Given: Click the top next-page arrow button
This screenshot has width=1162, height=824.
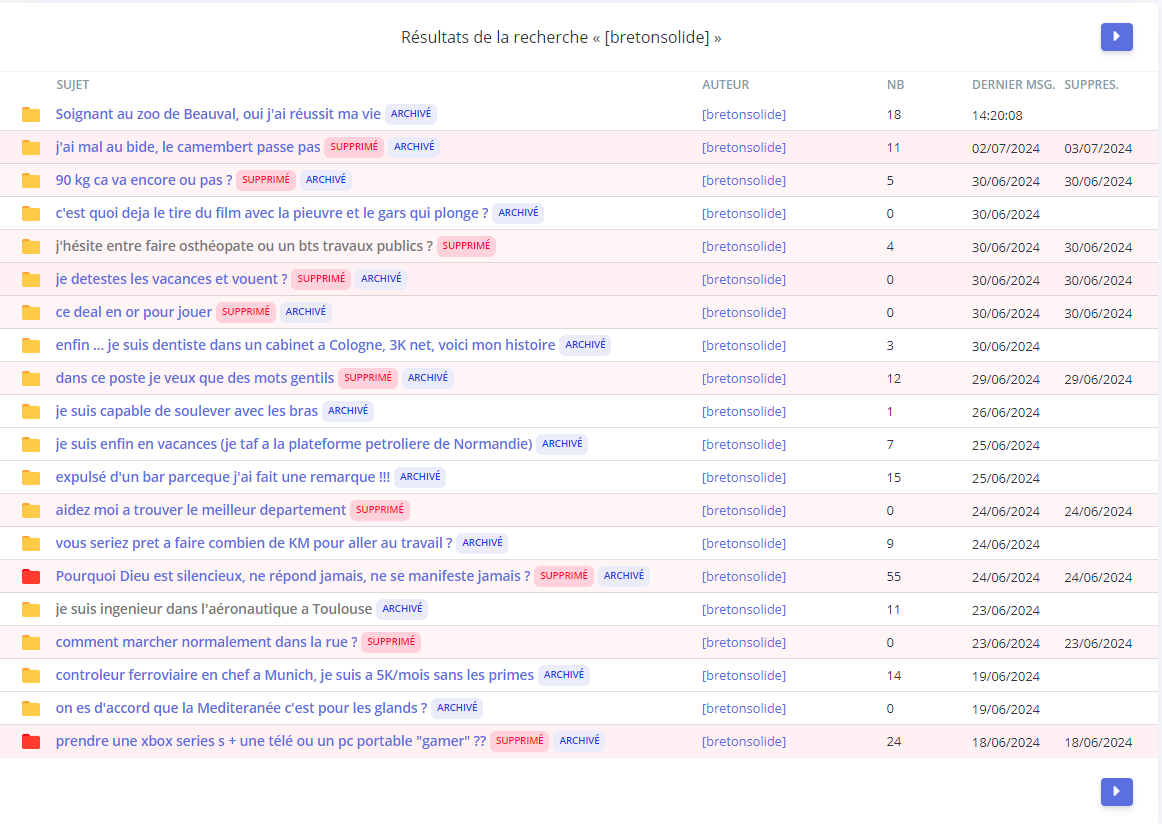Looking at the screenshot, I should tap(1116, 36).
